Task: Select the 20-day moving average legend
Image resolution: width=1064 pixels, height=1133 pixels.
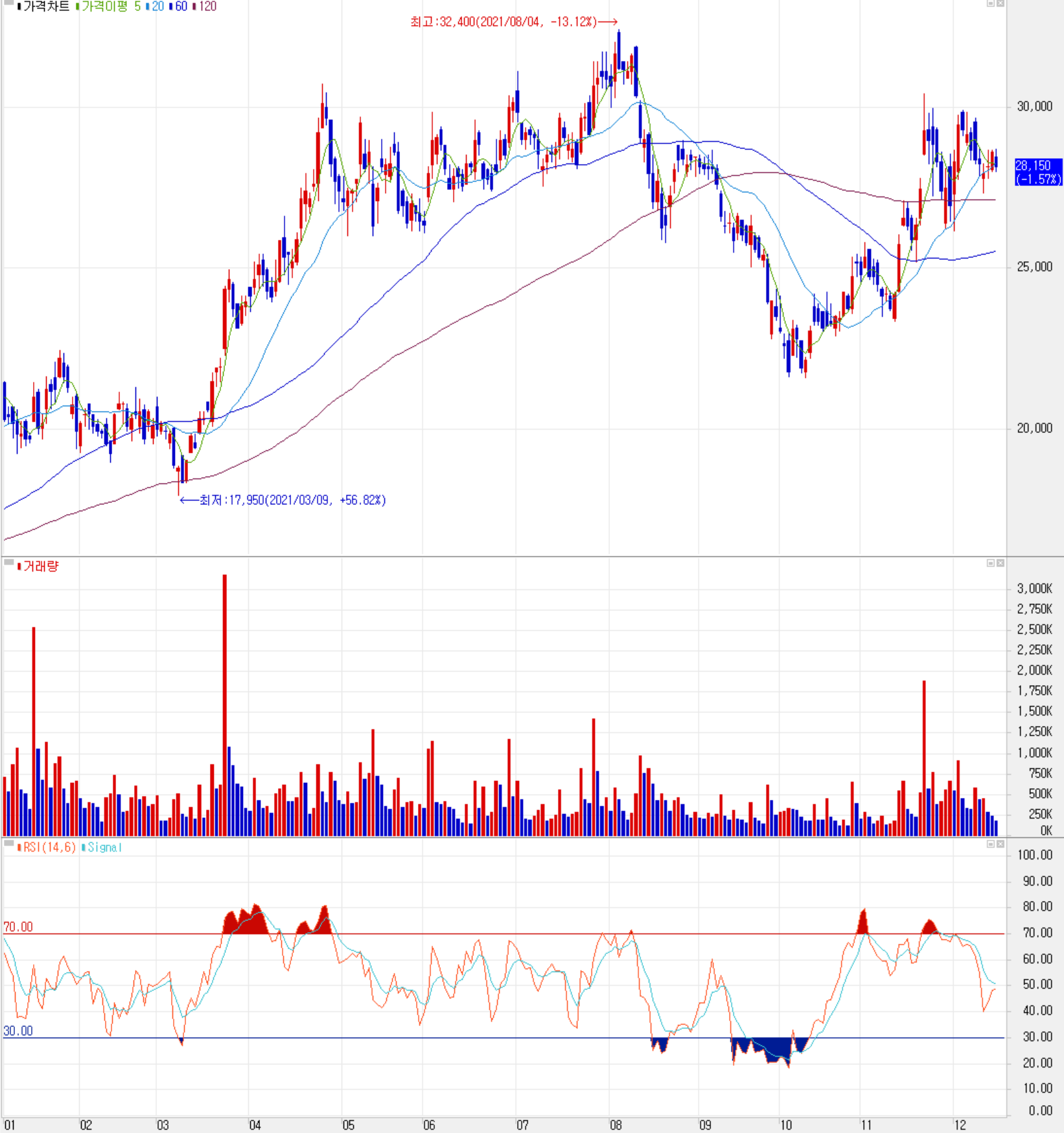Action: [157, 6]
